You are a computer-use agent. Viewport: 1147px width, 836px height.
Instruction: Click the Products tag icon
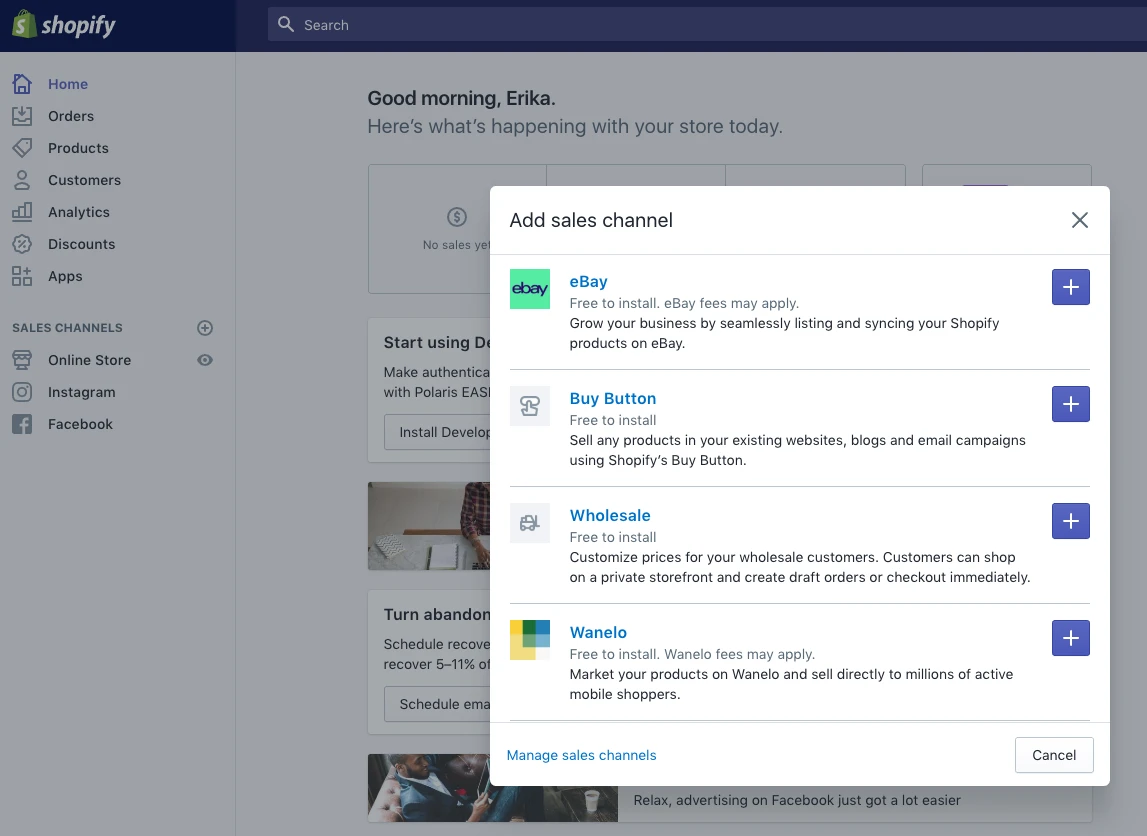tap(22, 148)
